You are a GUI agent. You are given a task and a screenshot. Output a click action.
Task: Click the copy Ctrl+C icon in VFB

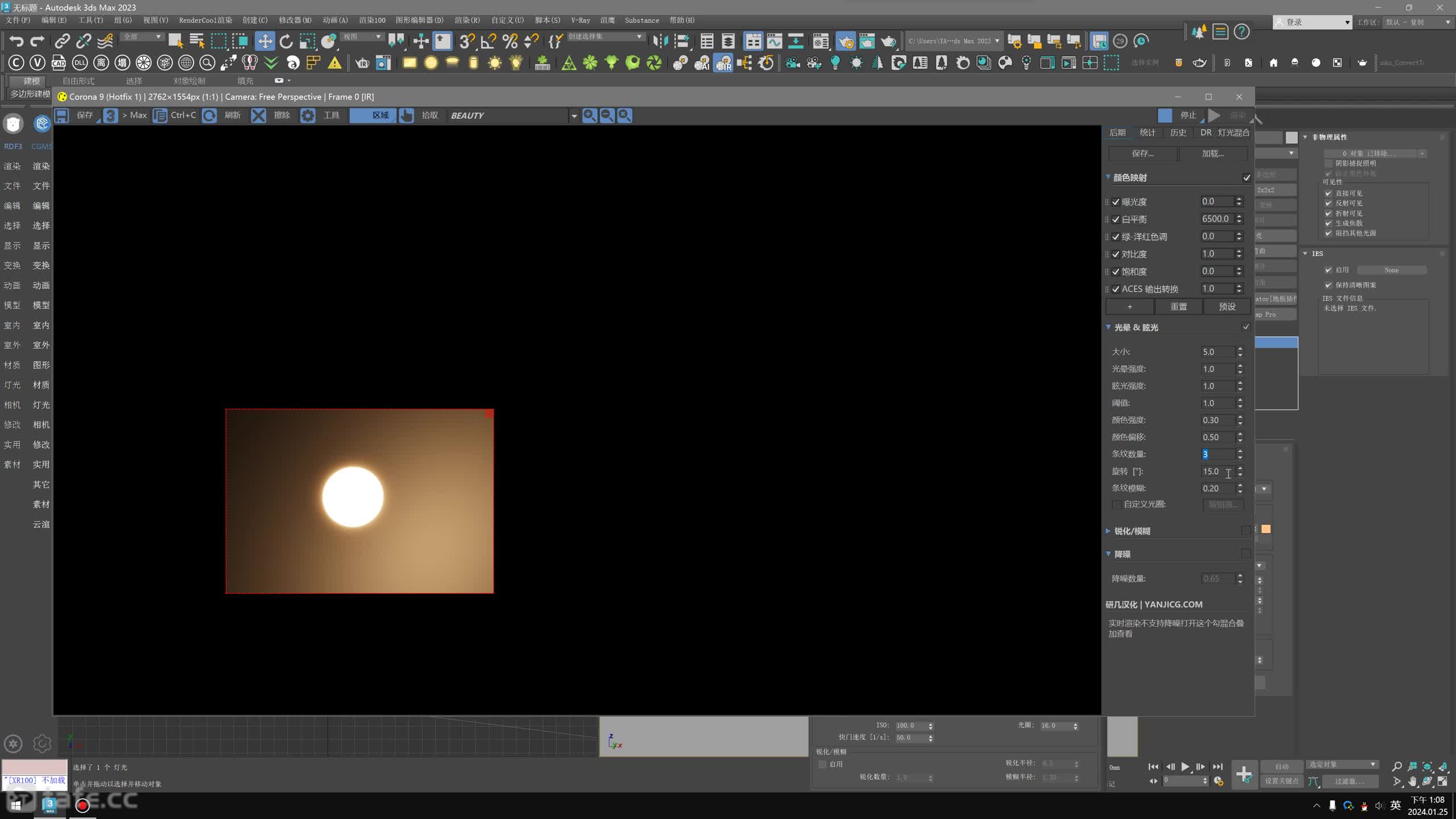click(160, 115)
